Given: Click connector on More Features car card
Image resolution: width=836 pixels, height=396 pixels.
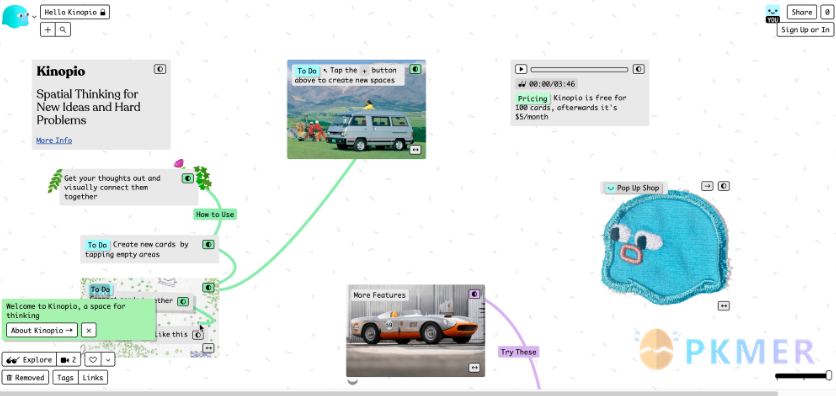Looking at the screenshot, I should pos(475,294).
